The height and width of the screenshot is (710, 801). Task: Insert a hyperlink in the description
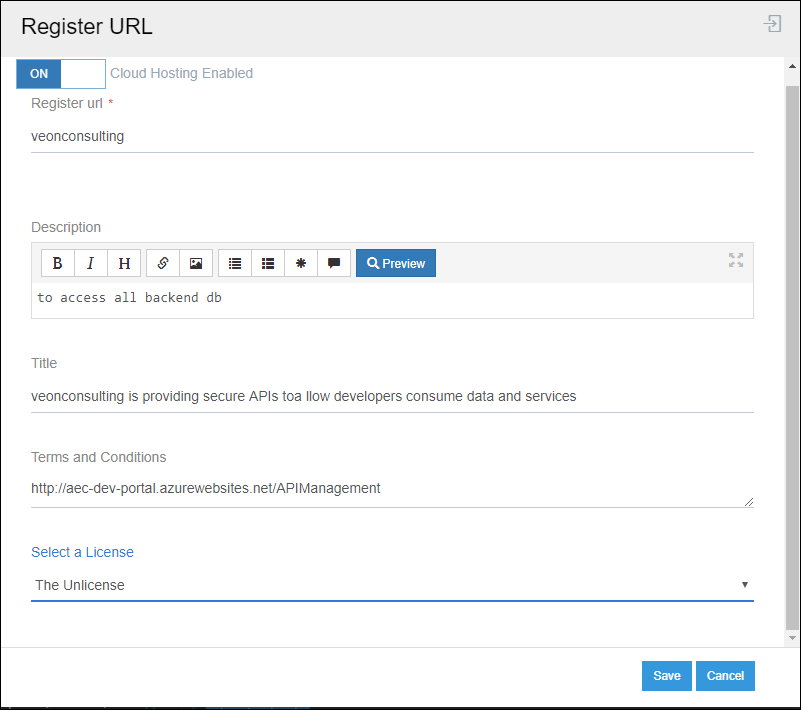(x=162, y=262)
